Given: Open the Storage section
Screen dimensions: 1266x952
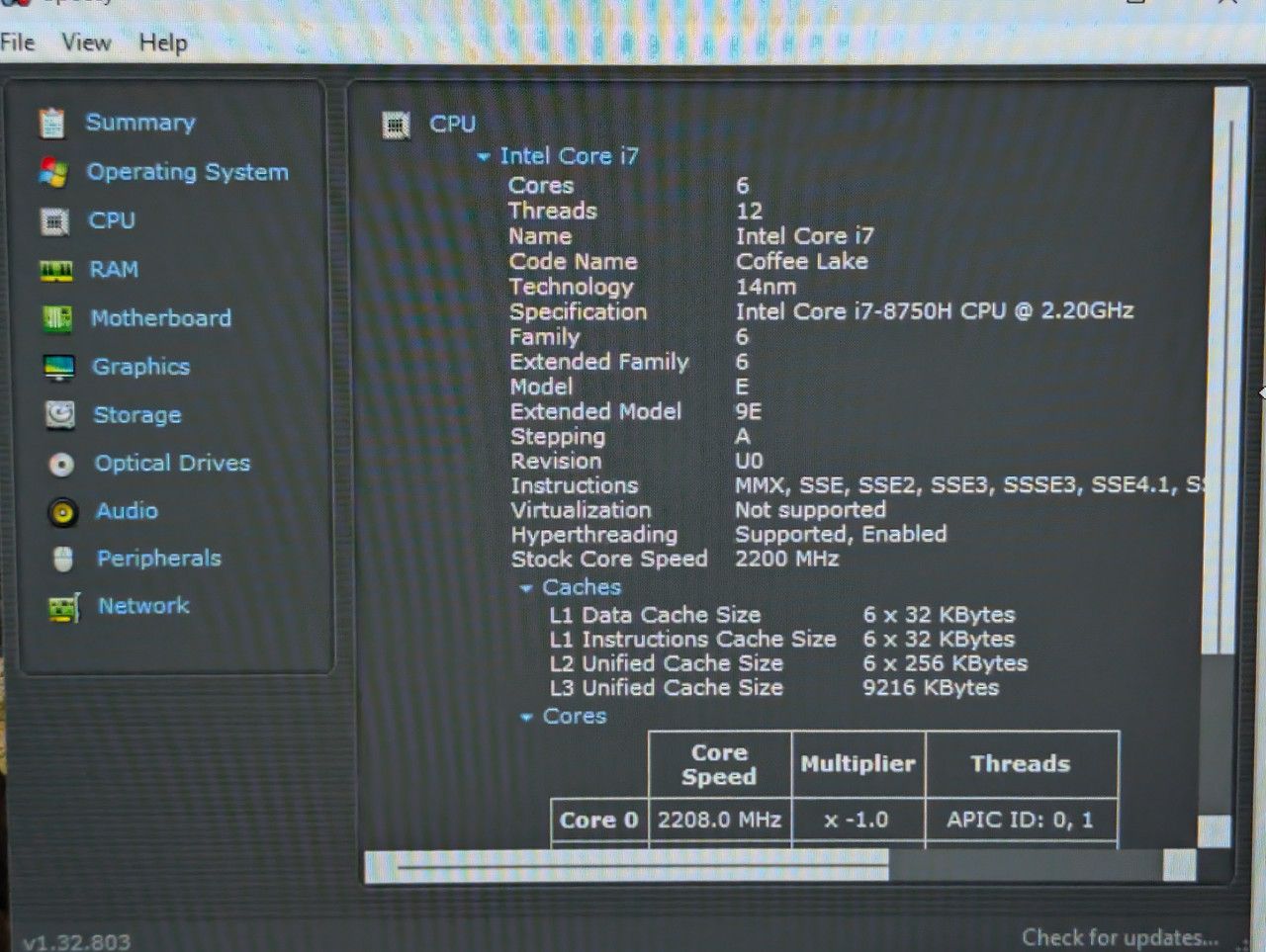Looking at the screenshot, I should (x=137, y=415).
